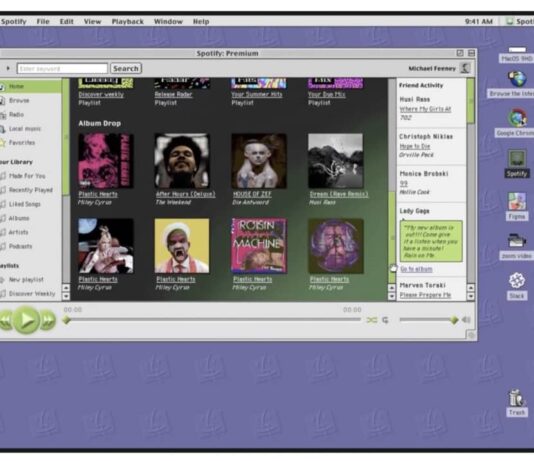The width and height of the screenshot is (534, 462).
Task: Click the main content scrollbar down arrow
Action: [x=392, y=296]
